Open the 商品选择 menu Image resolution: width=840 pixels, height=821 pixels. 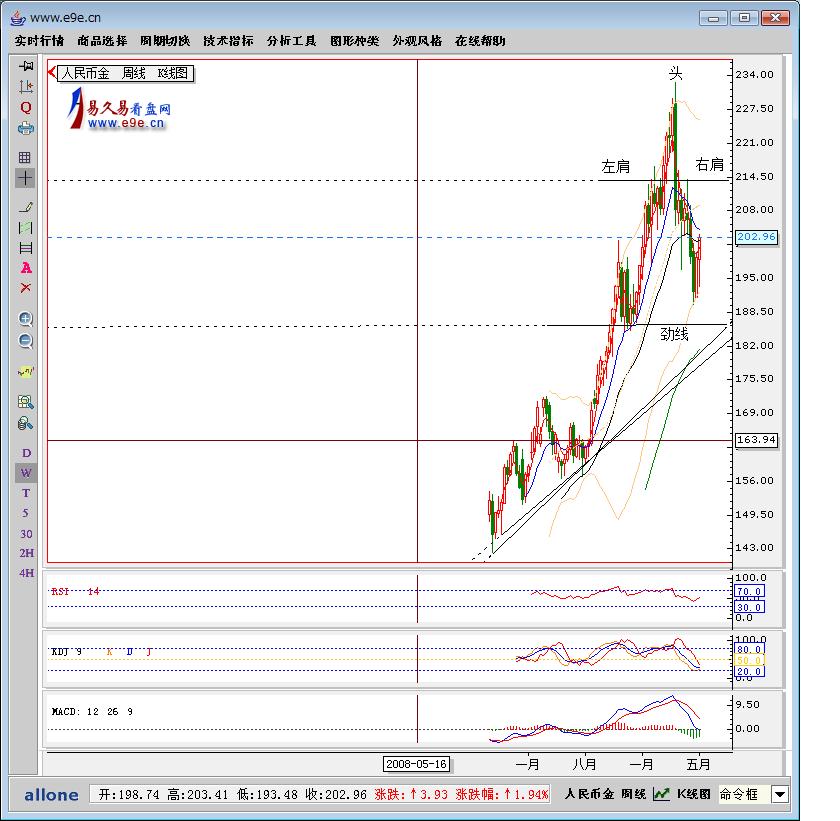tap(102, 41)
